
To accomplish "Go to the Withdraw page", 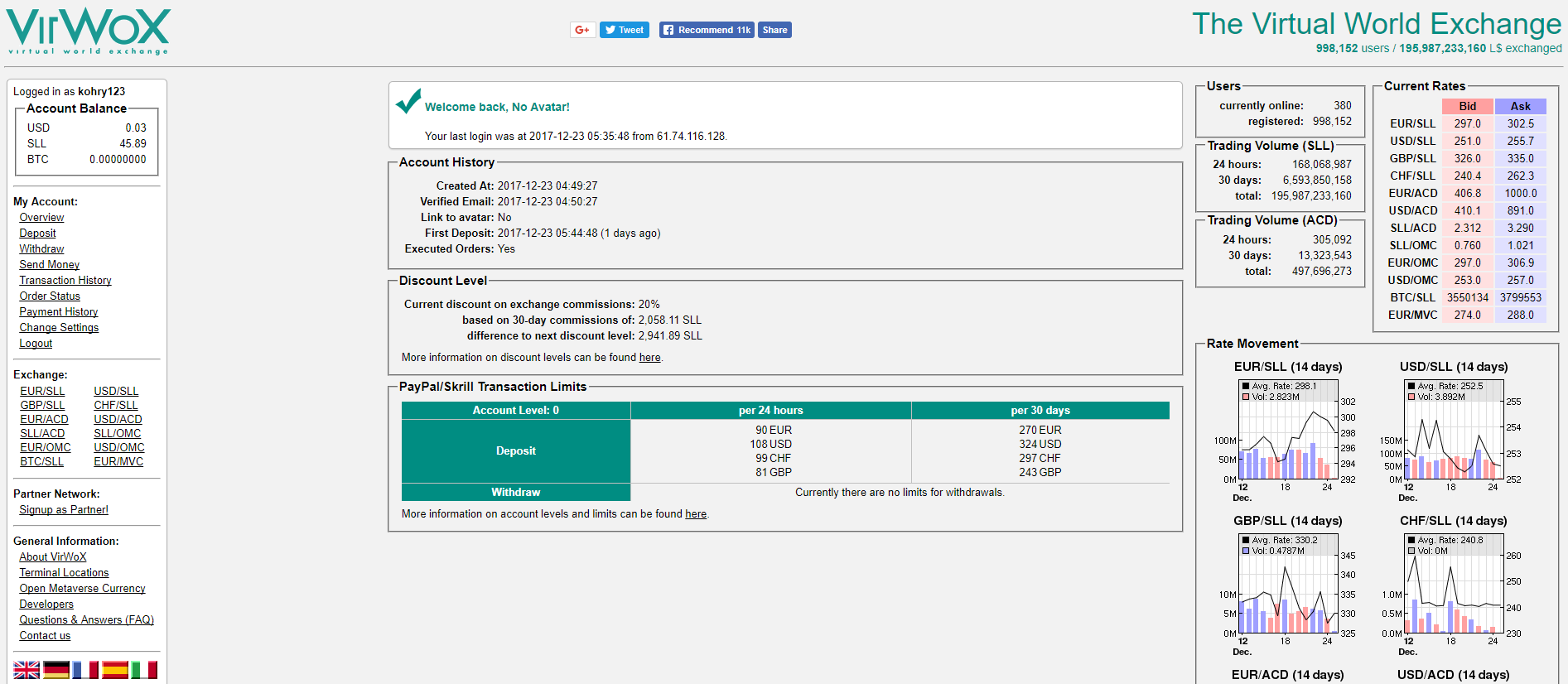I will (41, 249).
